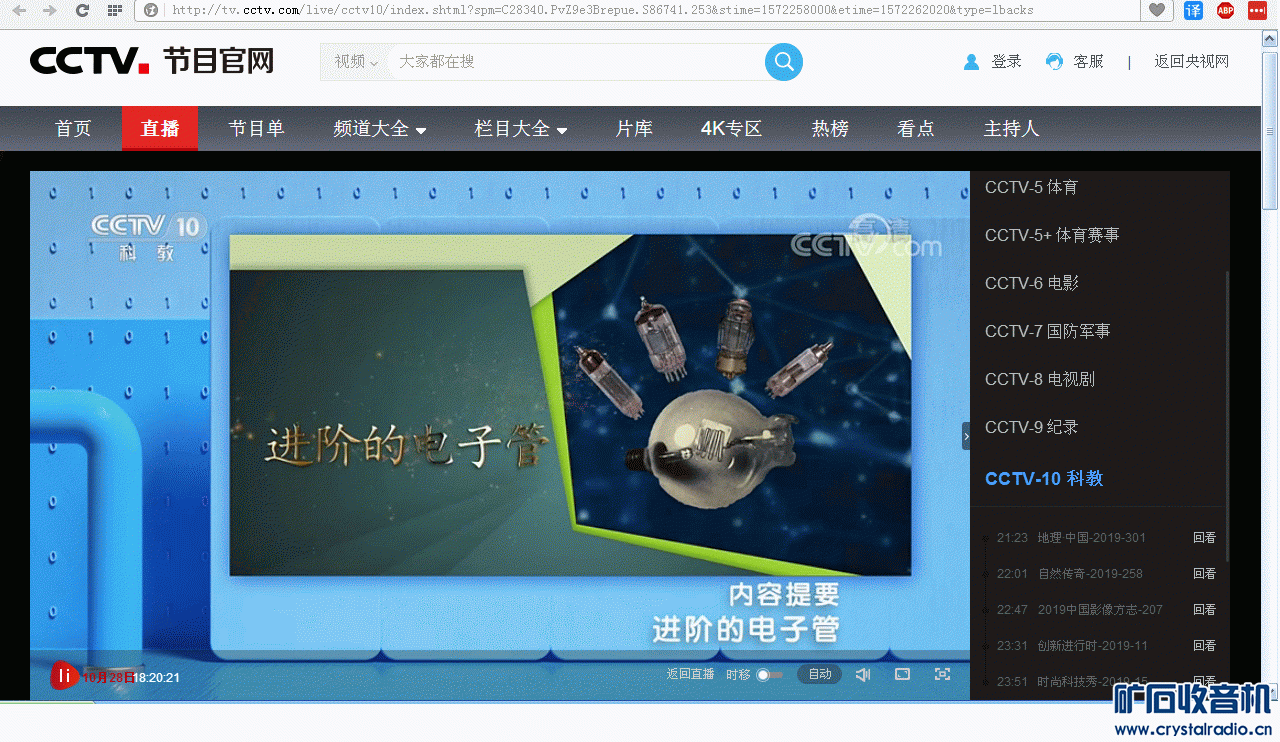Go to 返回央视网 link
Viewport: 1280px width, 742px height.
[1191, 62]
